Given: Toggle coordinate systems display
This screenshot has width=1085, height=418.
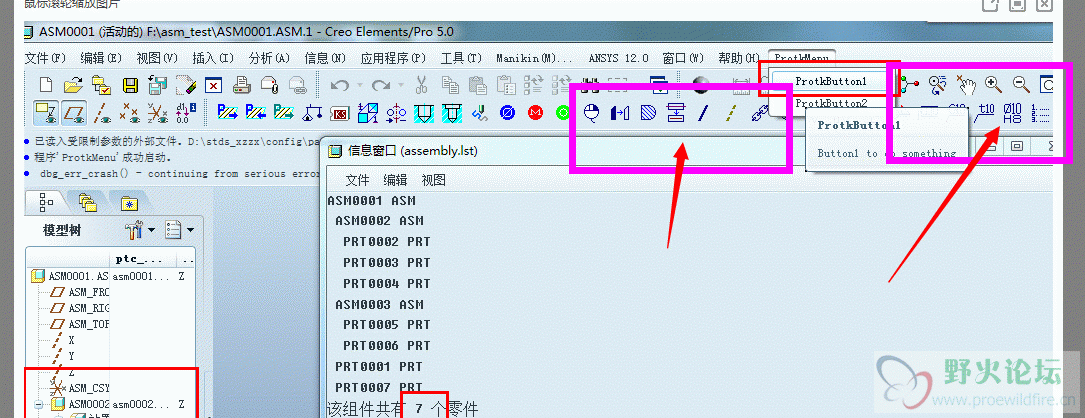Looking at the screenshot, I should 158,111.
